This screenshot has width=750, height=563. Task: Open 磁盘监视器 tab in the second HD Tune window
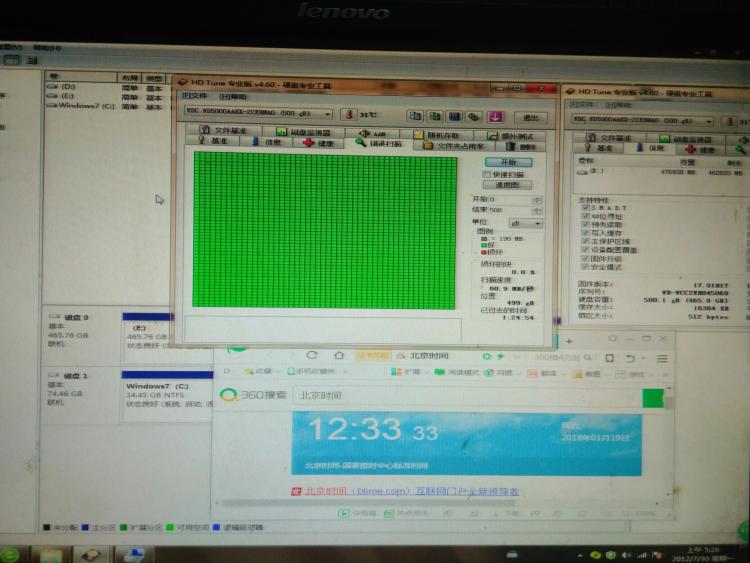point(685,139)
